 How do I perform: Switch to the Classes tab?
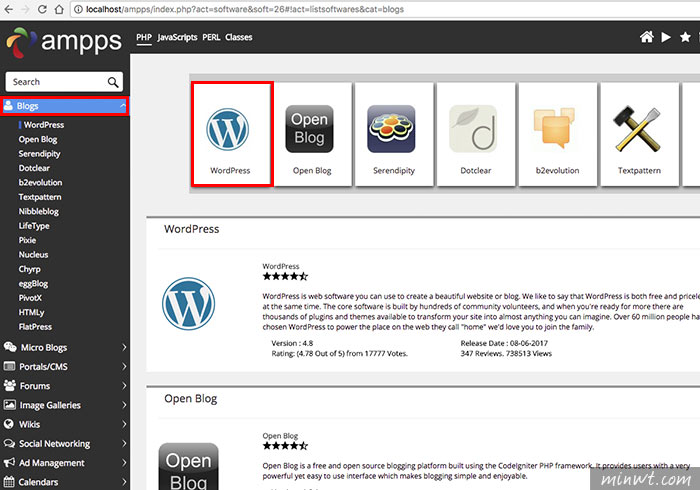coord(238,37)
